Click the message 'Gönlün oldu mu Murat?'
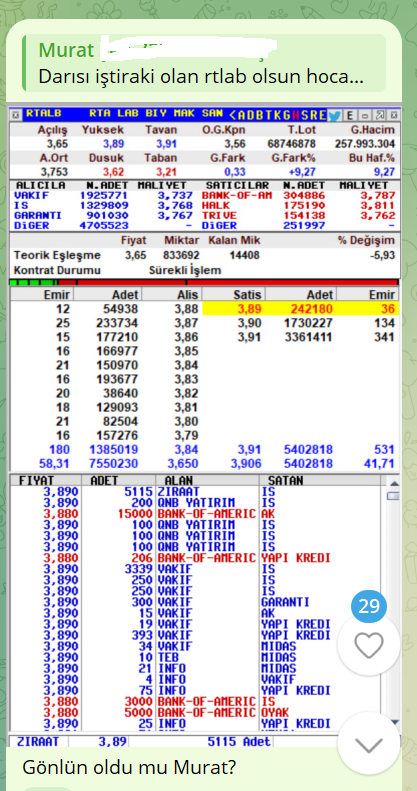Viewport: 417px width, 791px height. tap(129, 768)
